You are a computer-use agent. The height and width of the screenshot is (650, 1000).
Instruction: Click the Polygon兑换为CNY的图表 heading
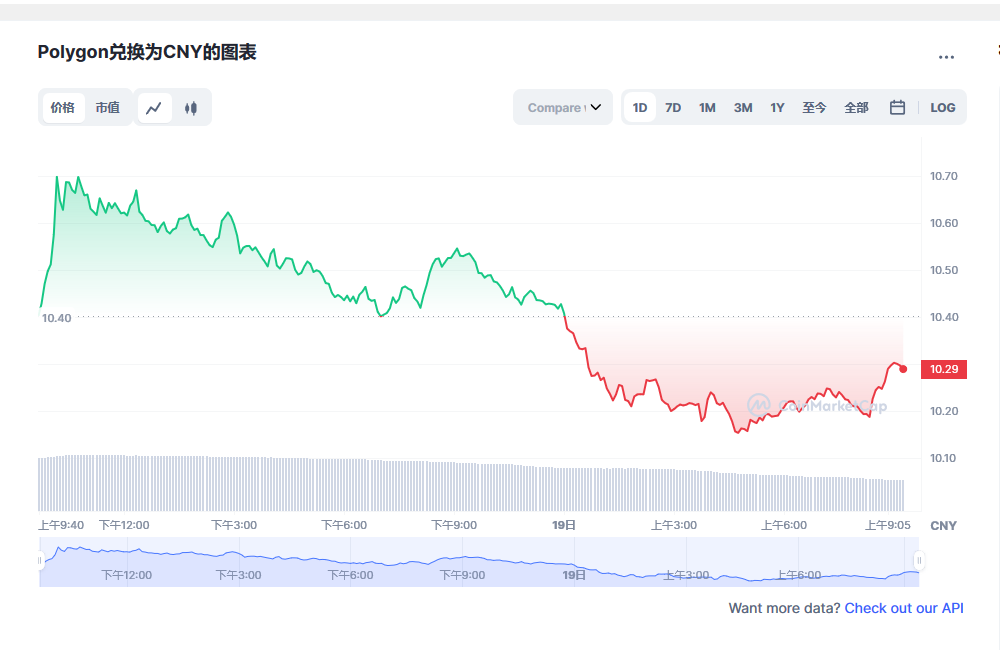point(147,52)
